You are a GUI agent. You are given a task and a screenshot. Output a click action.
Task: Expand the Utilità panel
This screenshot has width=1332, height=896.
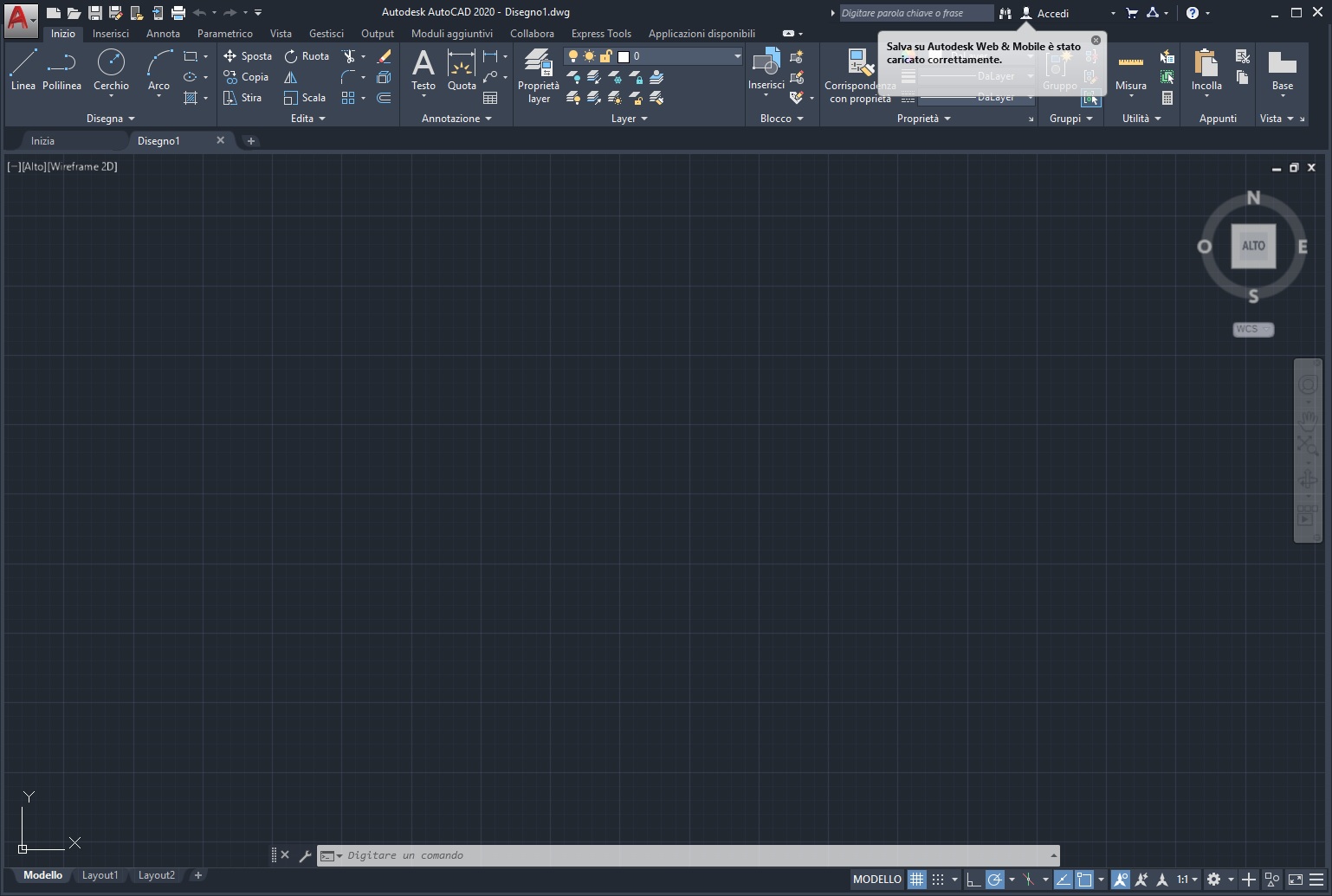(1141, 119)
